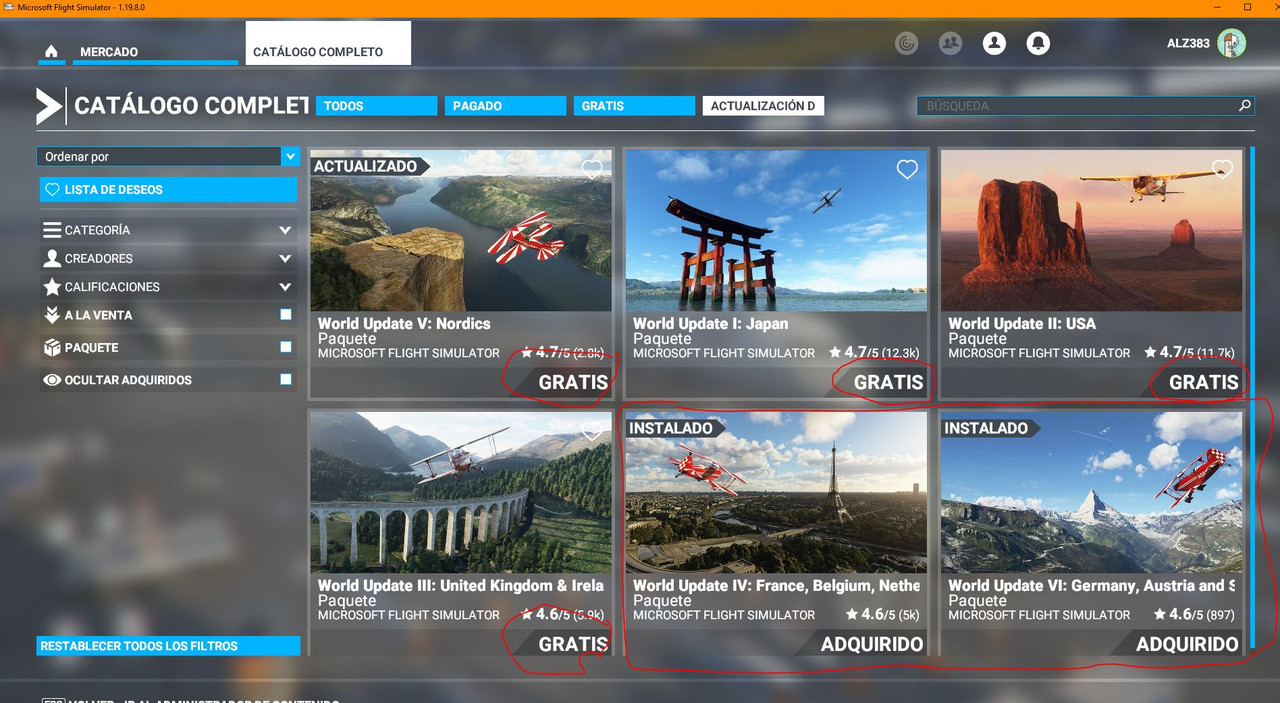The width and height of the screenshot is (1280, 703).
Task: Click RESTABLECER TODOS LOS FILTROS
Action: 168,646
